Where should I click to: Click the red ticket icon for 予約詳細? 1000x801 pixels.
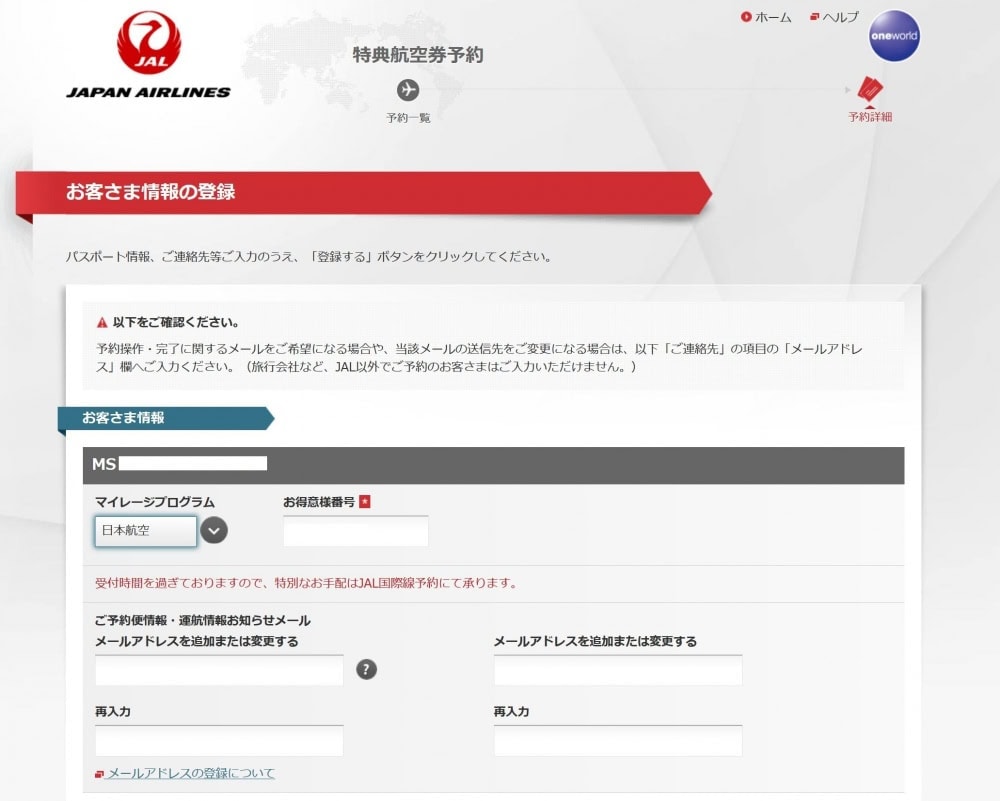point(870,89)
